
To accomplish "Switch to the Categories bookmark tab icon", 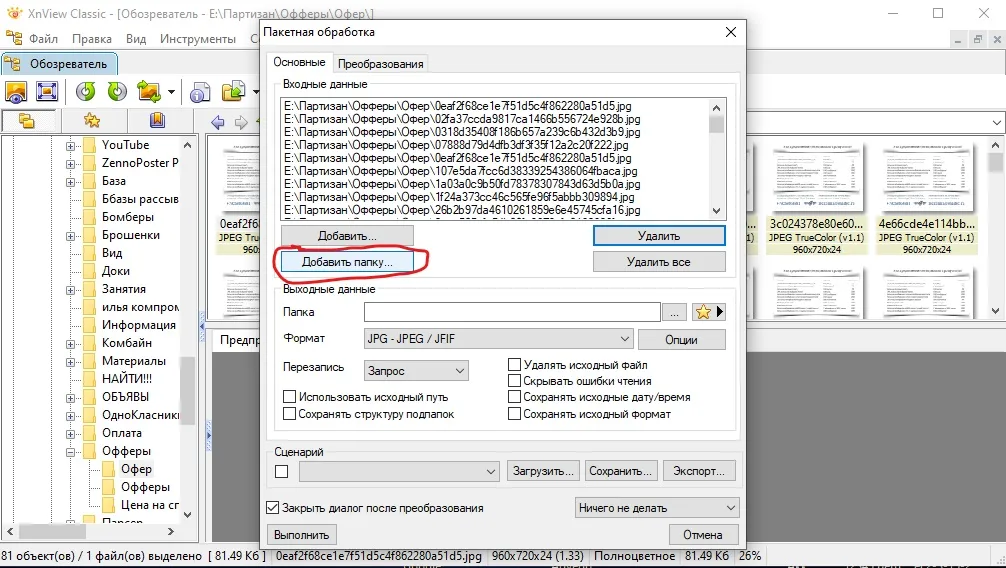I will click(157, 120).
